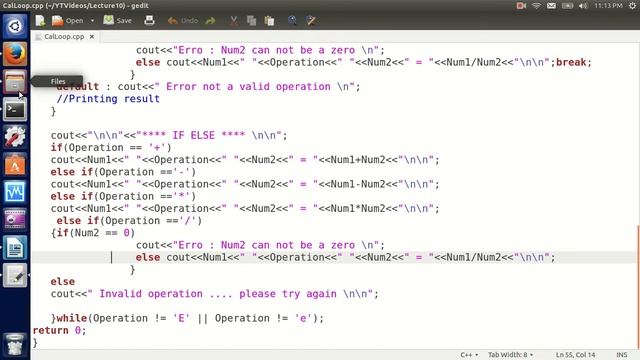Viewport: 640px width, 360px height.
Task: Place cursor in "**** IF ELSE ****" line
Action: [169, 136]
